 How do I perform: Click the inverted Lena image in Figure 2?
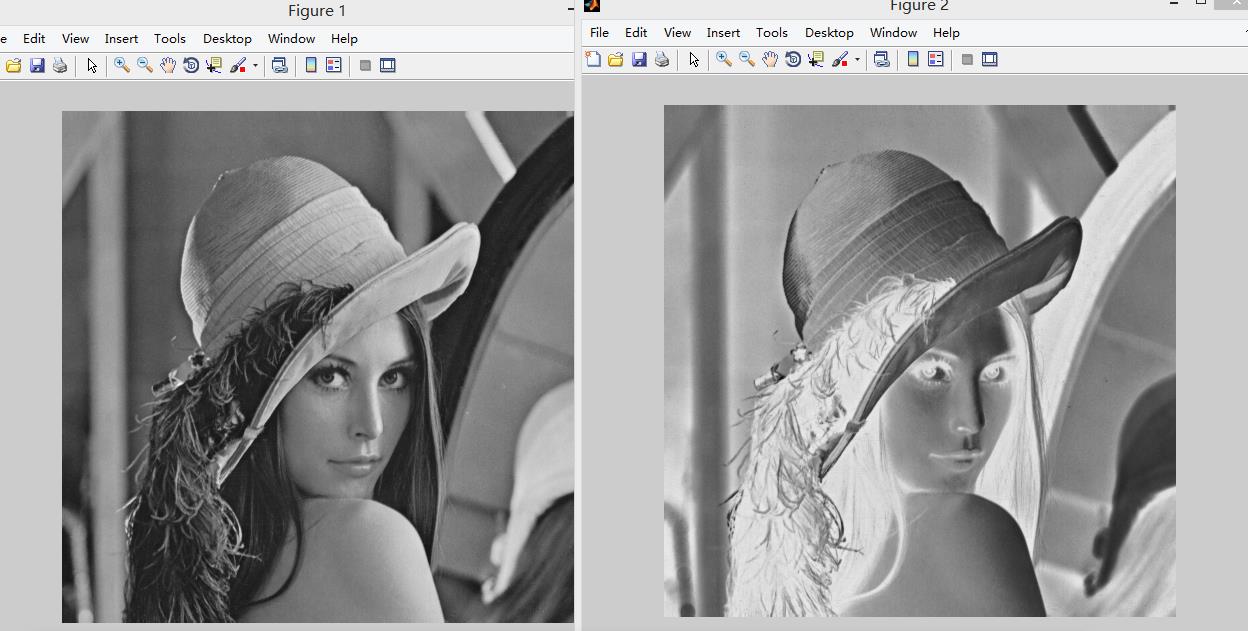coord(920,361)
